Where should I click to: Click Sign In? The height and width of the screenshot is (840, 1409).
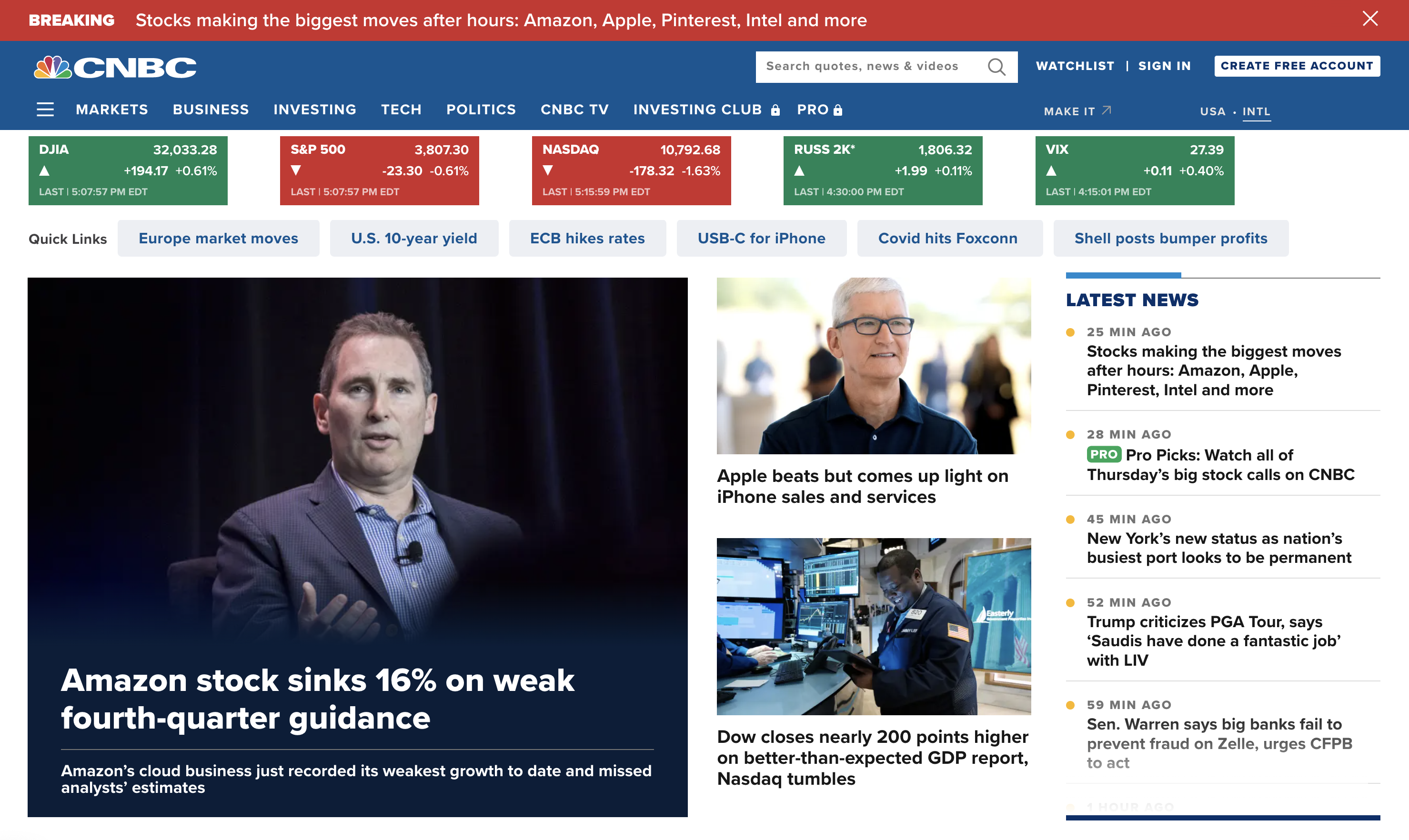(1165, 66)
